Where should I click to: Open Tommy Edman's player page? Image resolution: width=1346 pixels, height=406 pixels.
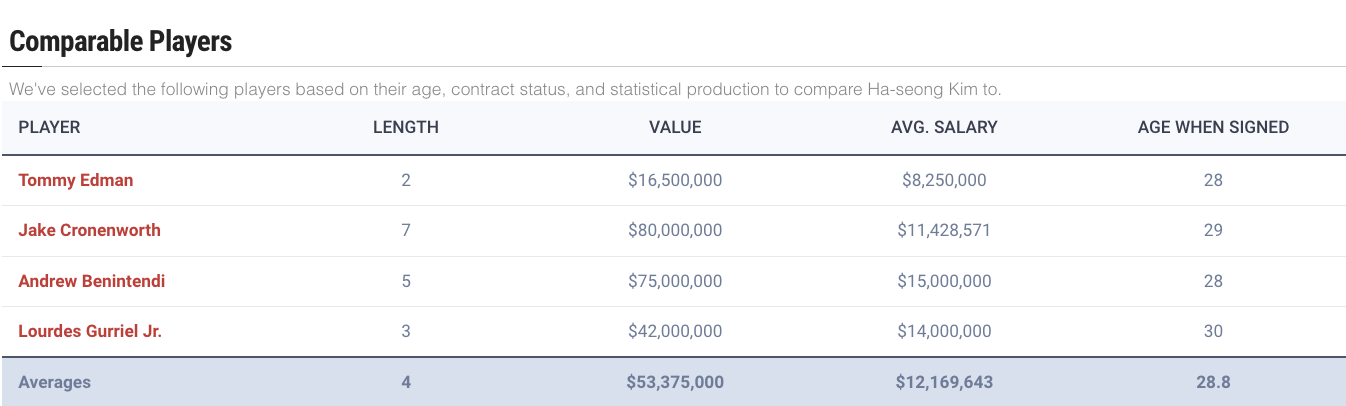click(76, 181)
